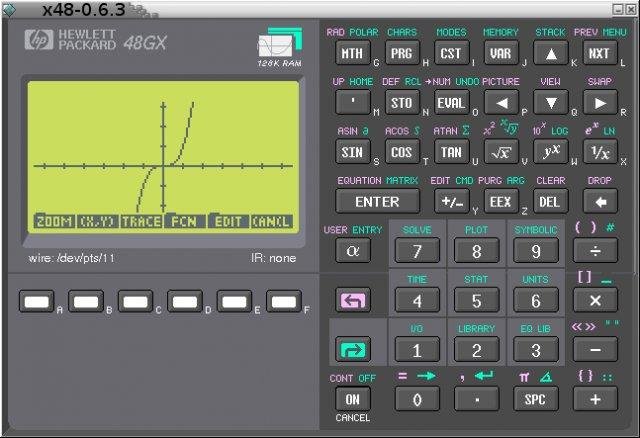Screen dimensions: 640x438
Task: Click the up arrow STACK key
Action: pyautogui.click(x=551, y=53)
